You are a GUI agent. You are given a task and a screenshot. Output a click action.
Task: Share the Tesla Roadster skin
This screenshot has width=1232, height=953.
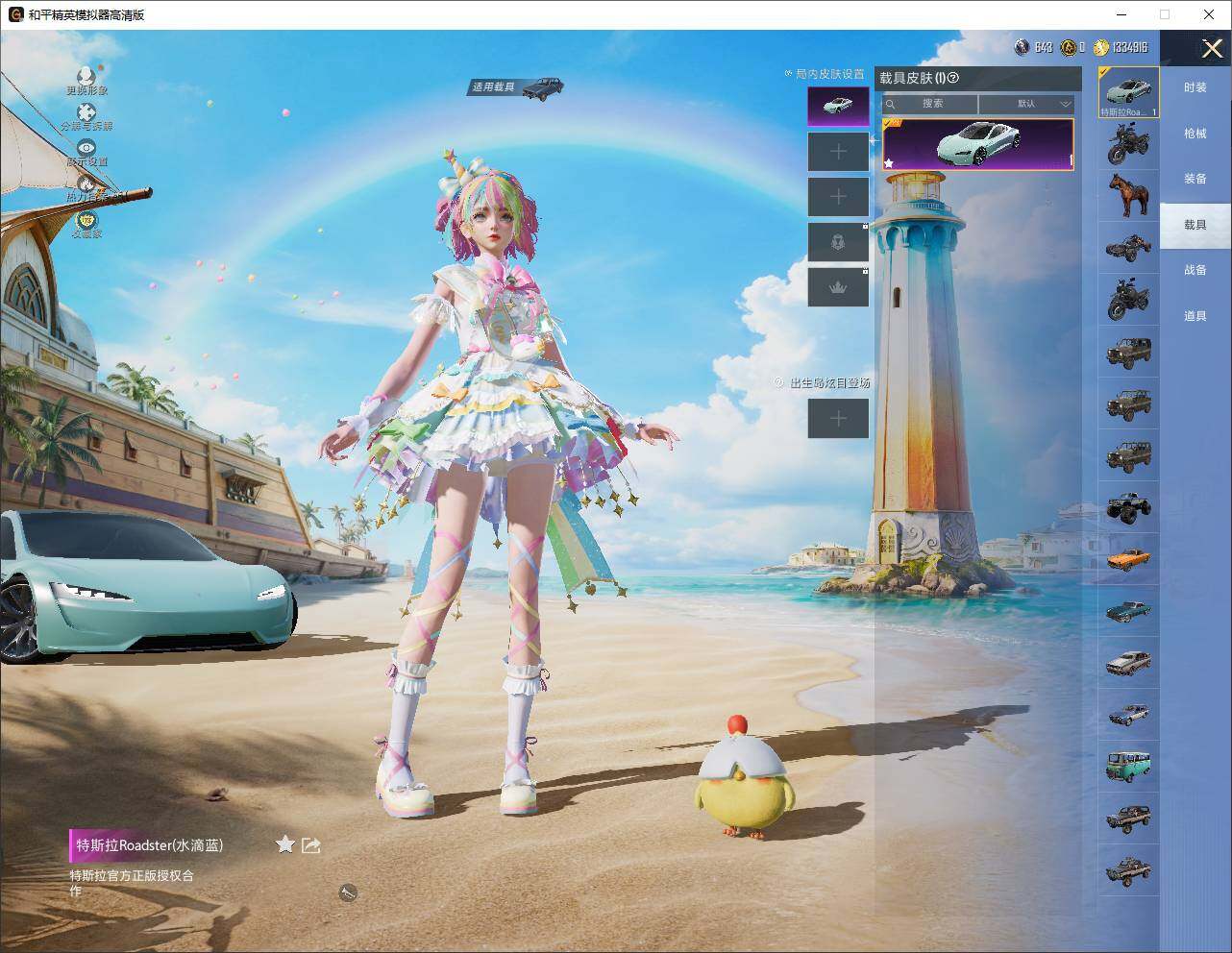coord(310,844)
